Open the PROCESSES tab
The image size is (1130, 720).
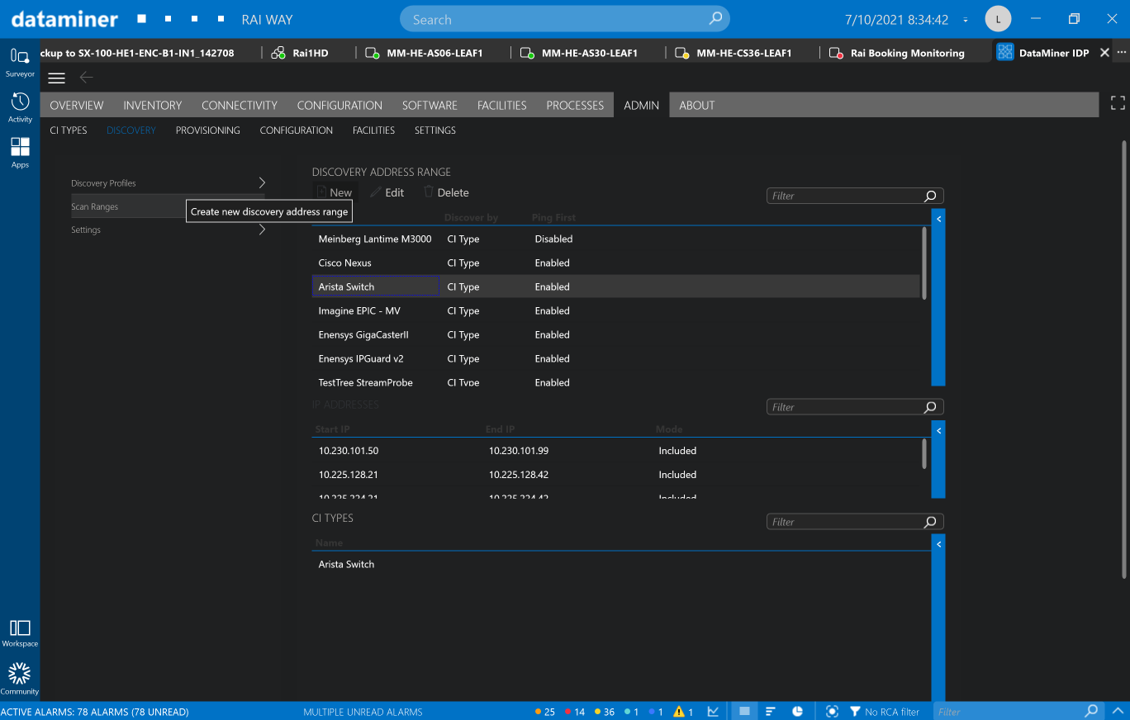tap(575, 105)
